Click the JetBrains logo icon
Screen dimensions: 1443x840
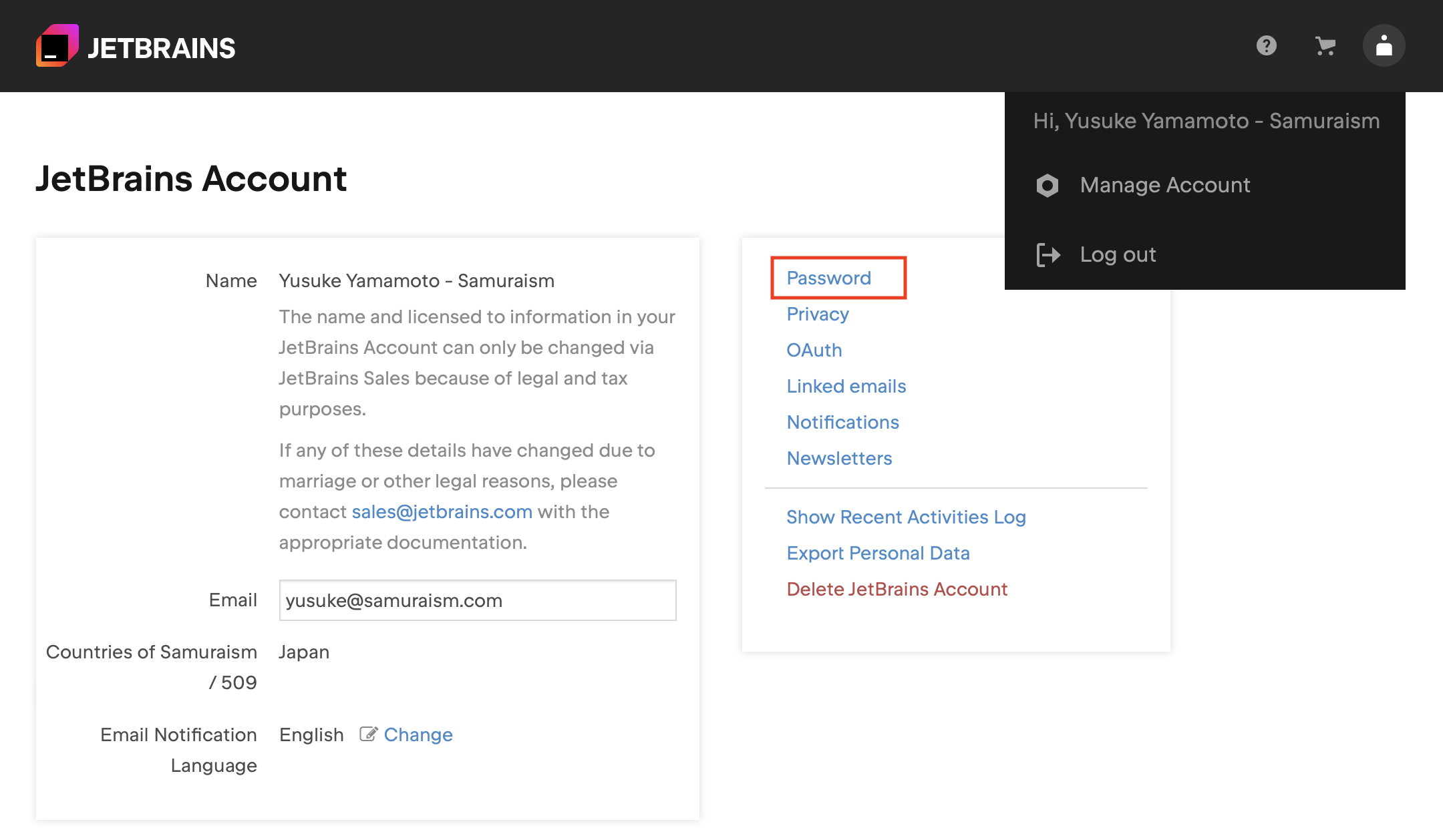coord(57,45)
